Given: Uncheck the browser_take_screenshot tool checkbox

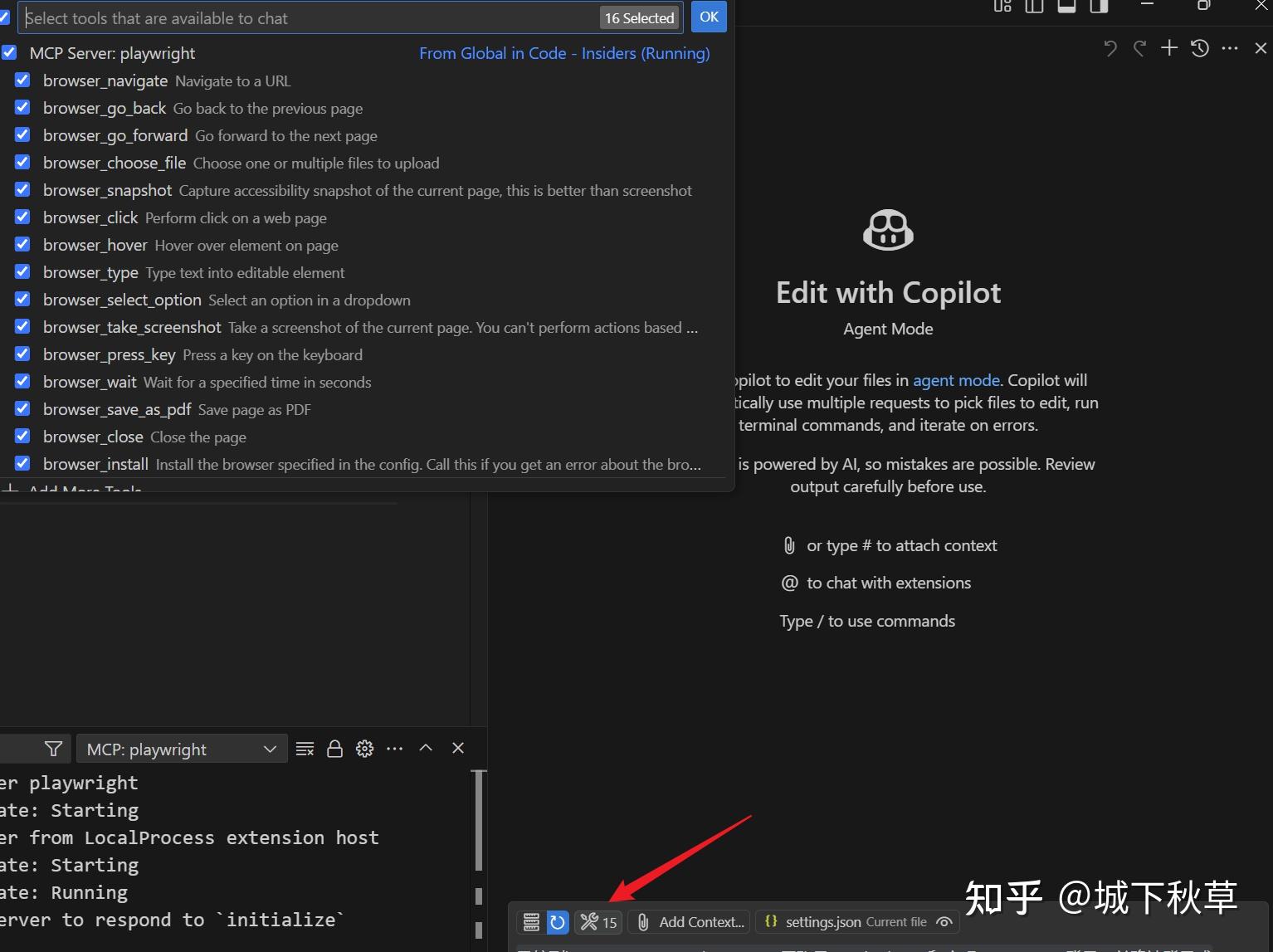Looking at the screenshot, I should coord(22,326).
